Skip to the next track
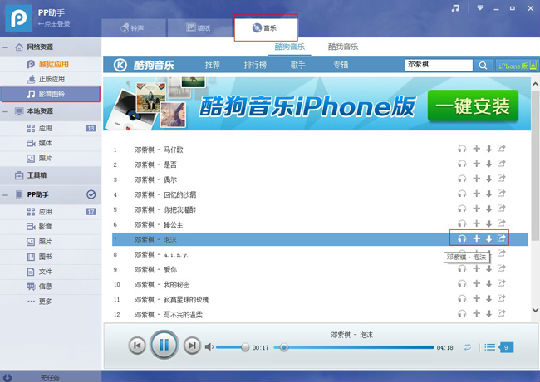 point(192,345)
